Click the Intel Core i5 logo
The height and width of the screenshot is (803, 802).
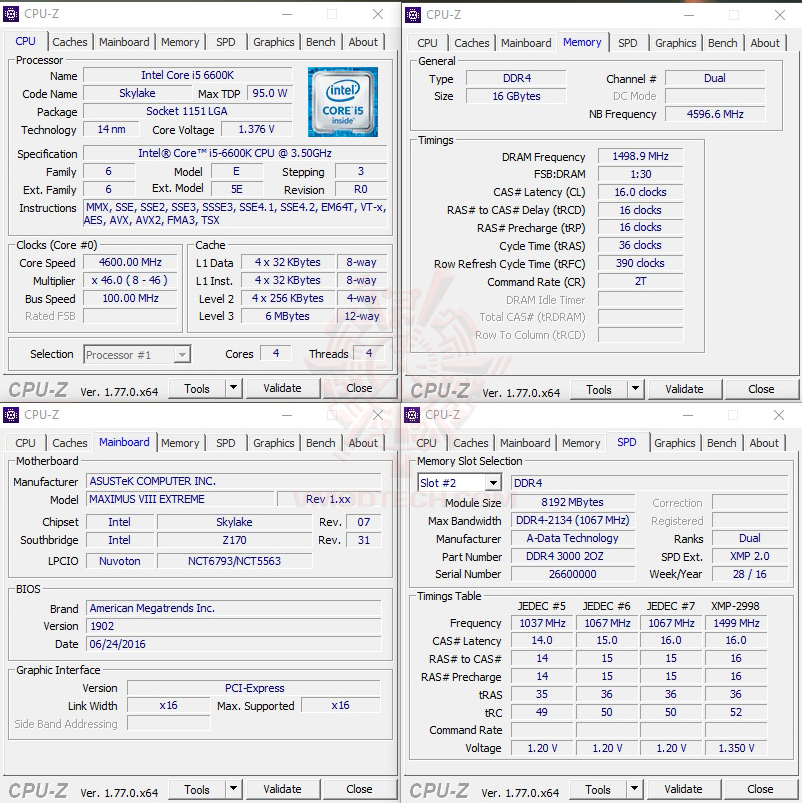pos(343,102)
